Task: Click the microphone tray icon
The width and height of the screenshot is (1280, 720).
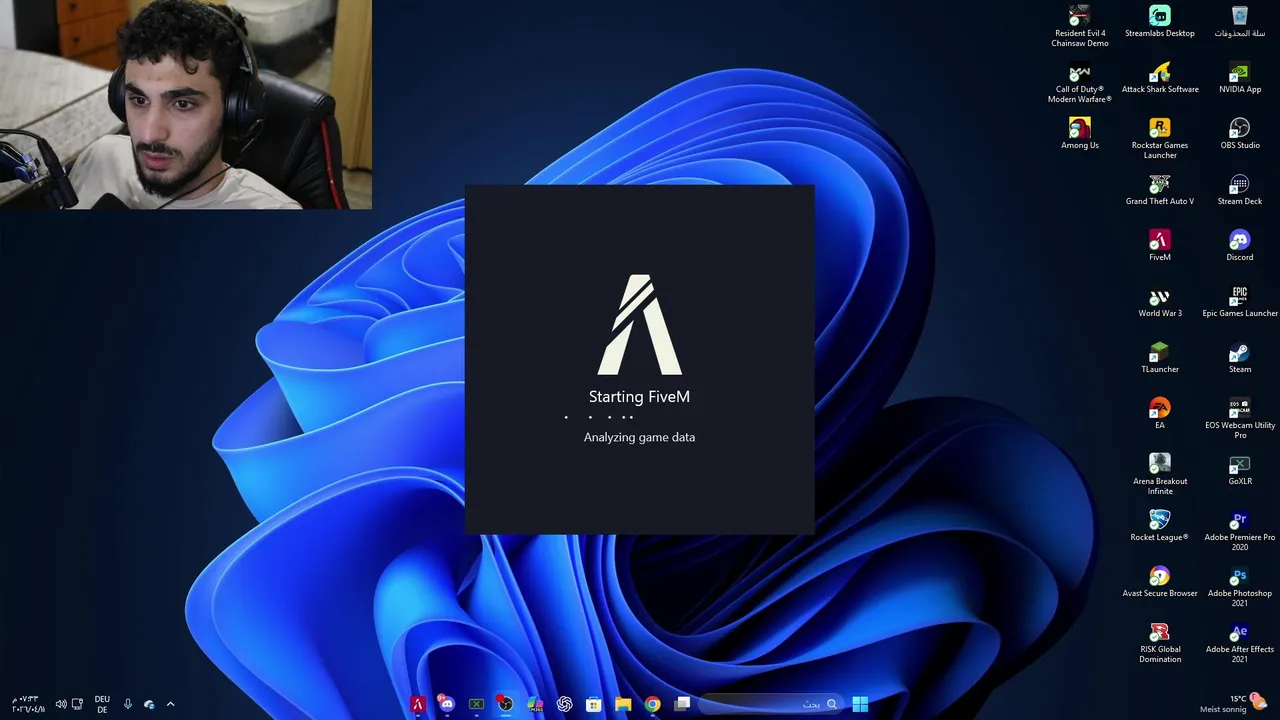Action: click(x=128, y=704)
